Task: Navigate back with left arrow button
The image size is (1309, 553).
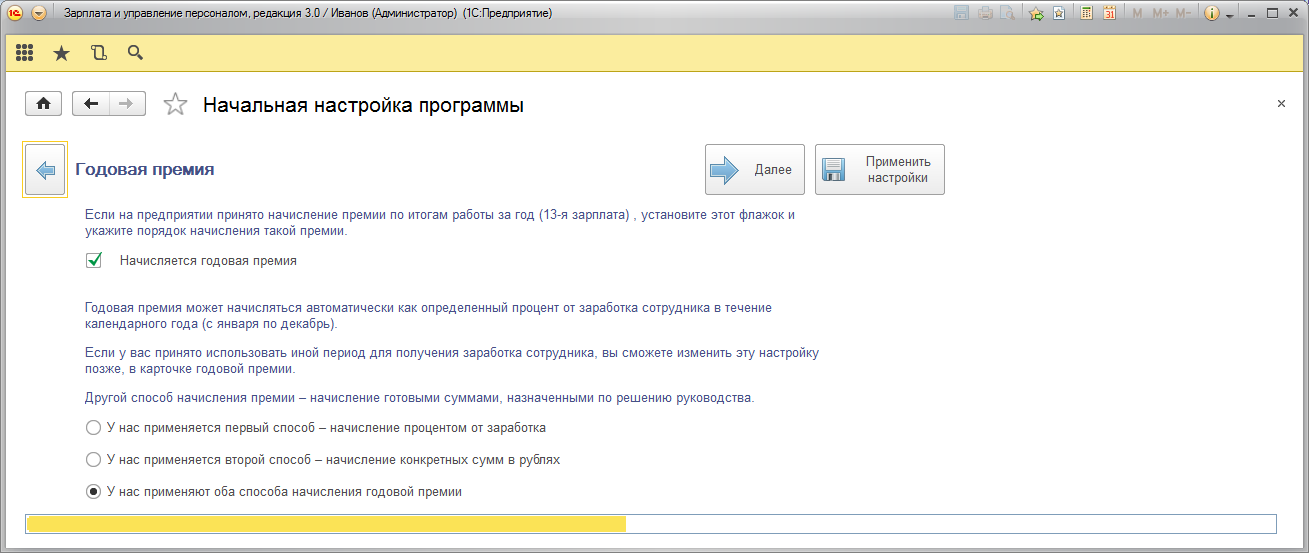Action: point(91,104)
